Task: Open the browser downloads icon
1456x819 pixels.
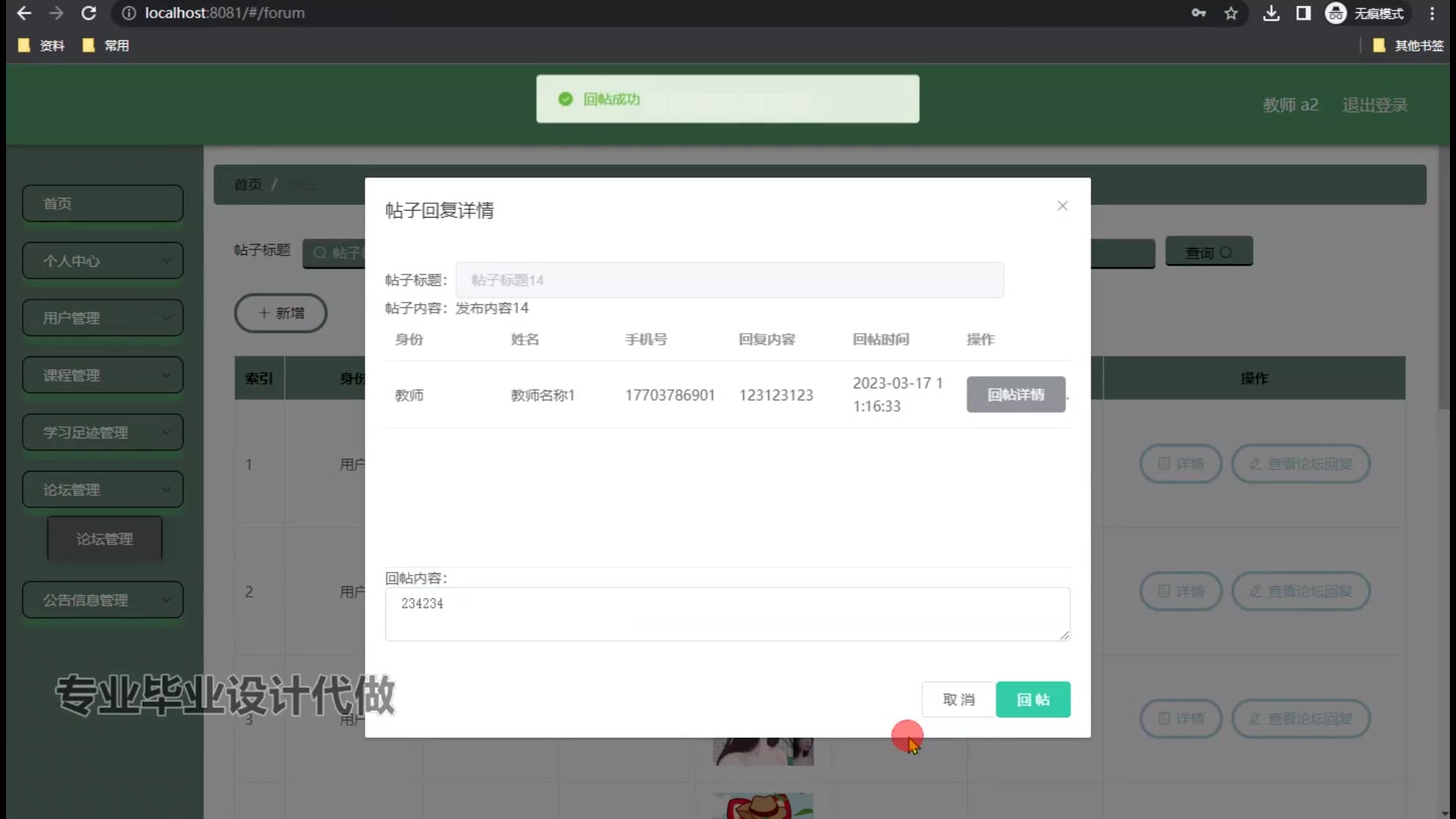Action: [x=1271, y=13]
